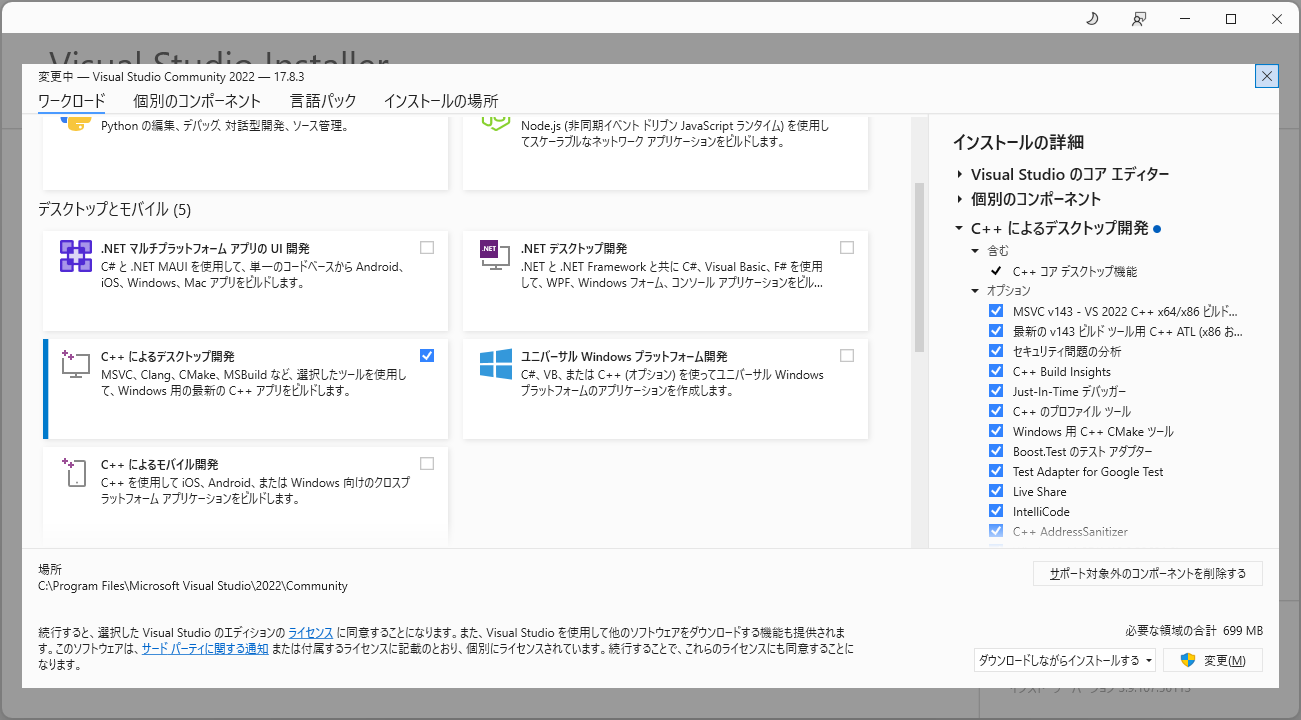The width and height of the screenshot is (1301, 720).
Task: Uncheck 最新の v143 ビルド ツール用 C++ ATL option
Action: (996, 331)
